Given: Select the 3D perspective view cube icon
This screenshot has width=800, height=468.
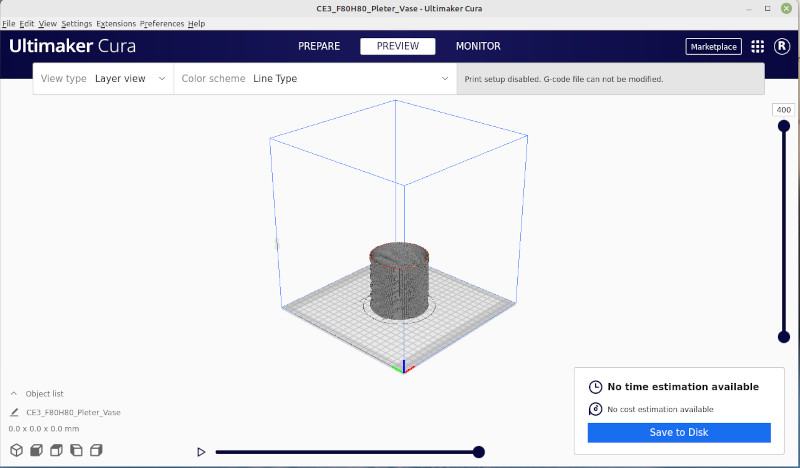Looking at the screenshot, I should pos(16,451).
